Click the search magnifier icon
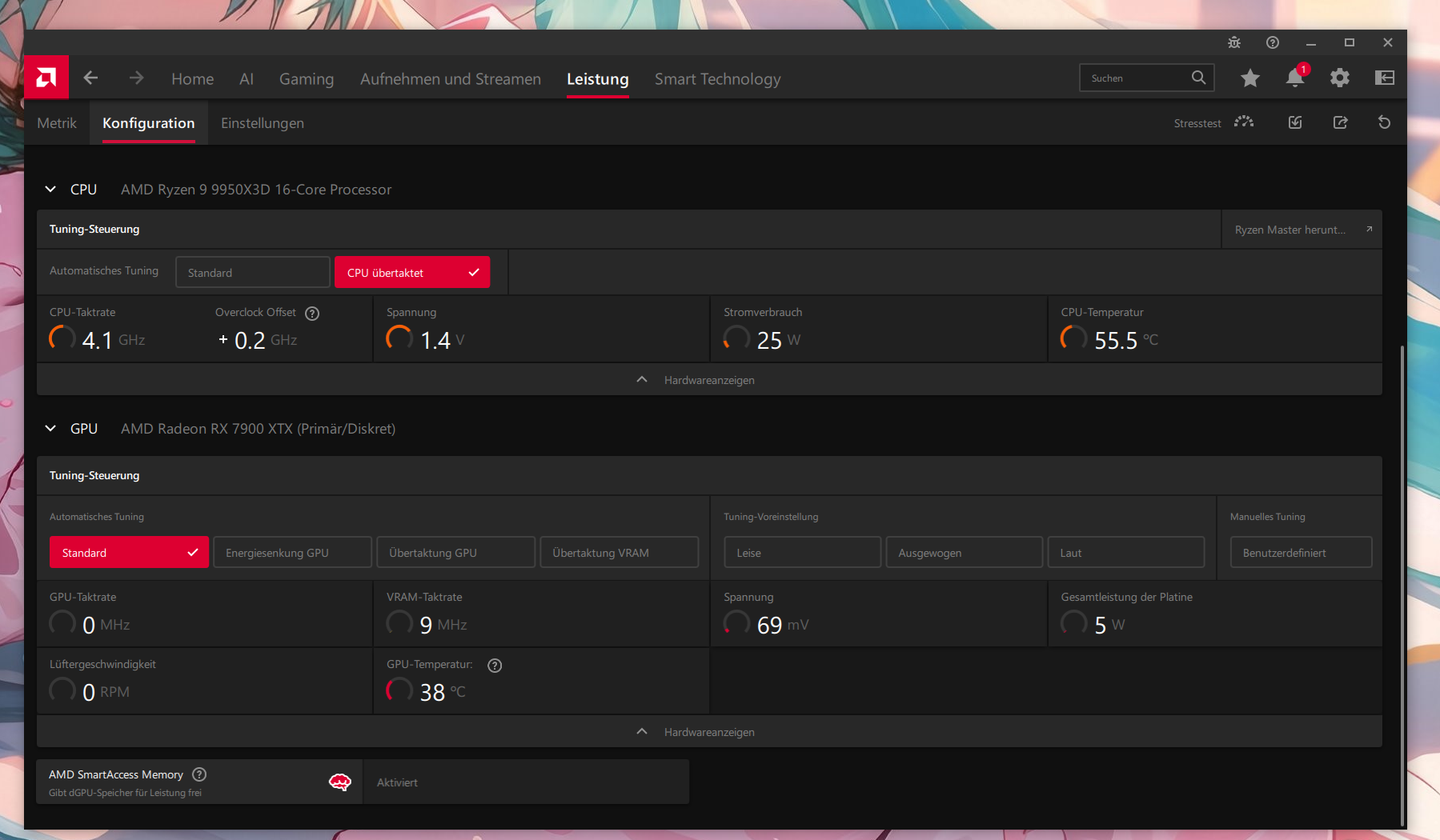 [1198, 78]
